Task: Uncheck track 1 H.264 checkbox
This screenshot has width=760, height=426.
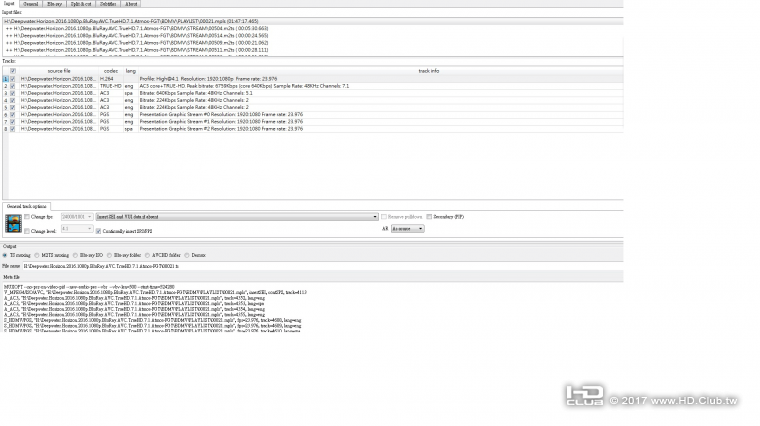Action: 13,79
